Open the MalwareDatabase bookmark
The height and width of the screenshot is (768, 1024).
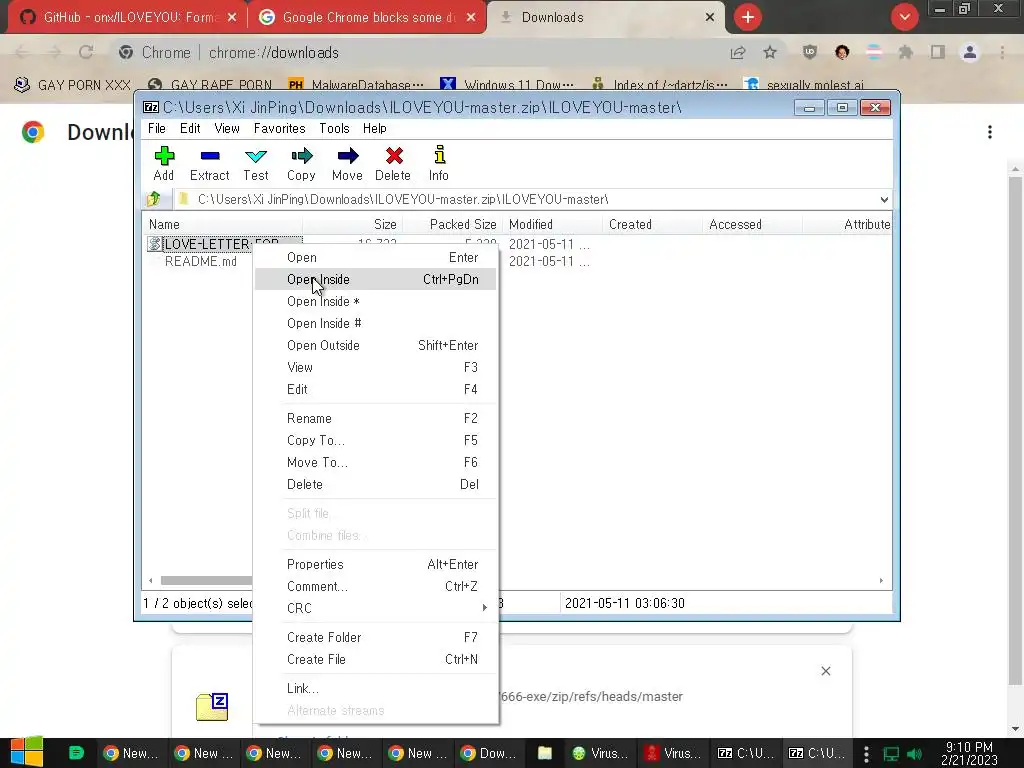coord(356,85)
